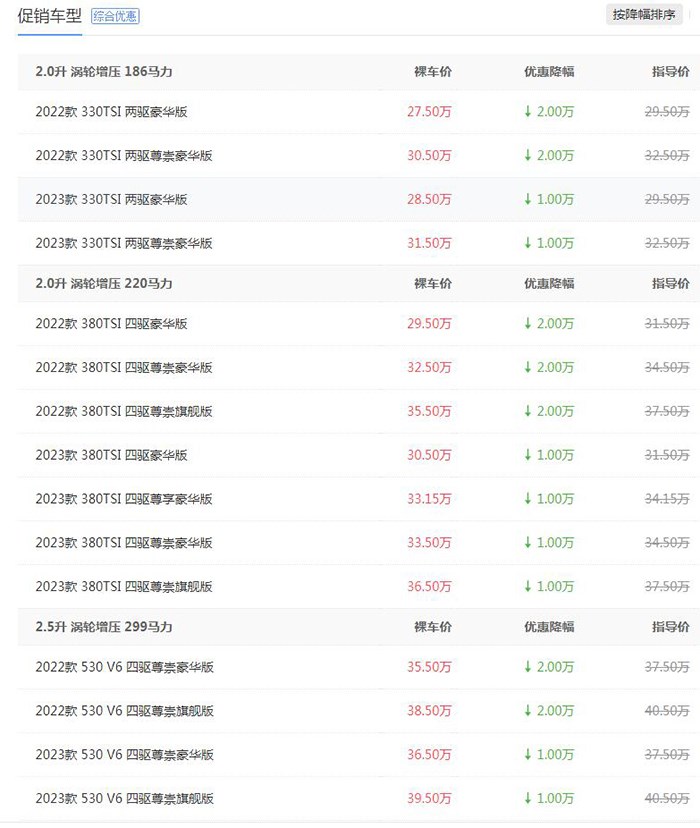Open 2022款 330TSI 两驱豪华版 model
The width and height of the screenshot is (700, 828).
click(111, 111)
